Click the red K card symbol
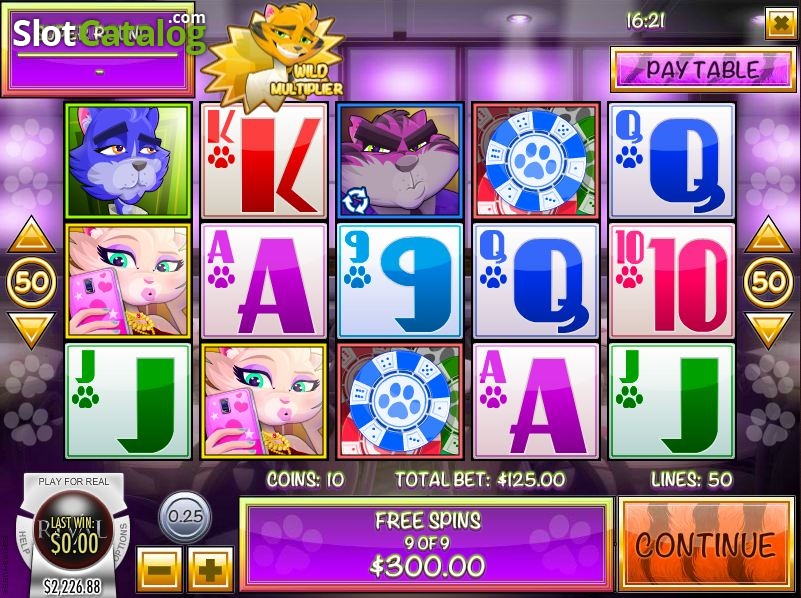The image size is (801, 598). point(264,160)
